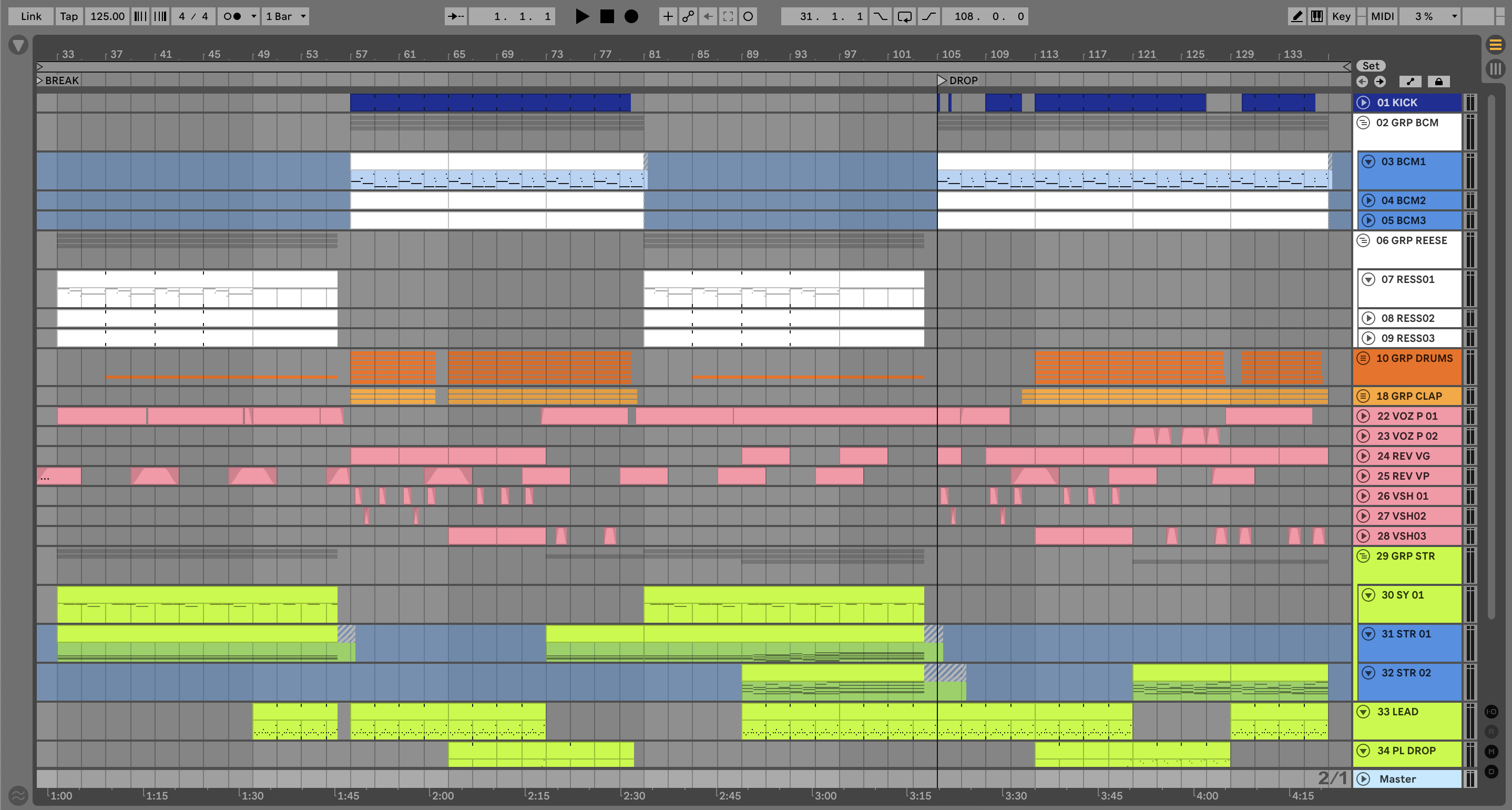The width and height of the screenshot is (1512, 810).
Task: Click the tempo 125.00 field
Action: click(x=107, y=16)
